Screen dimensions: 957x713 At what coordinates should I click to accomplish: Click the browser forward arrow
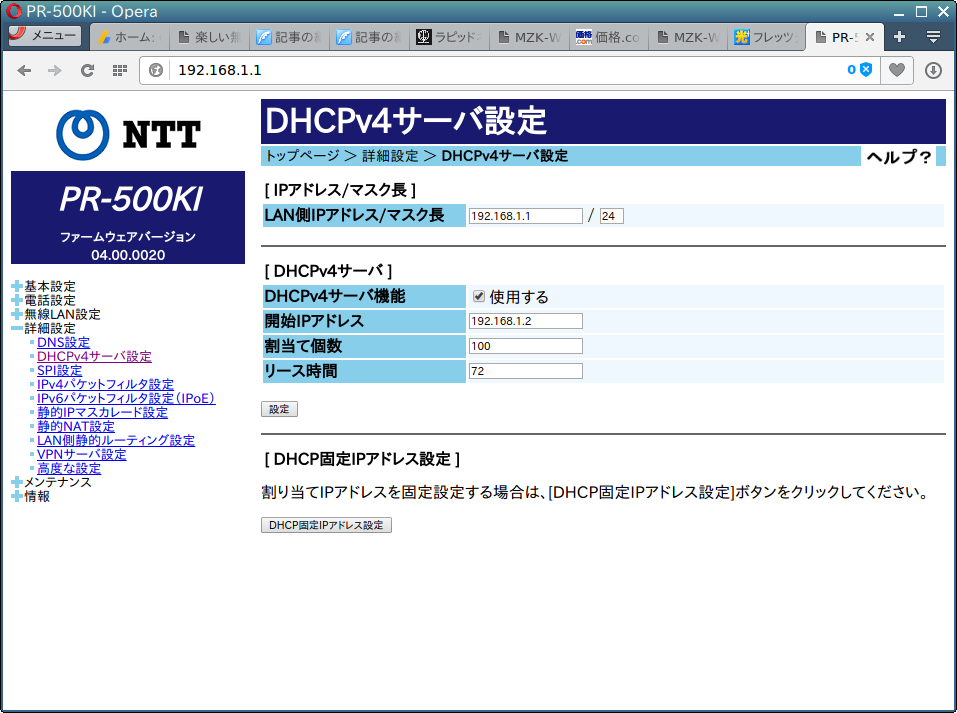(55, 71)
